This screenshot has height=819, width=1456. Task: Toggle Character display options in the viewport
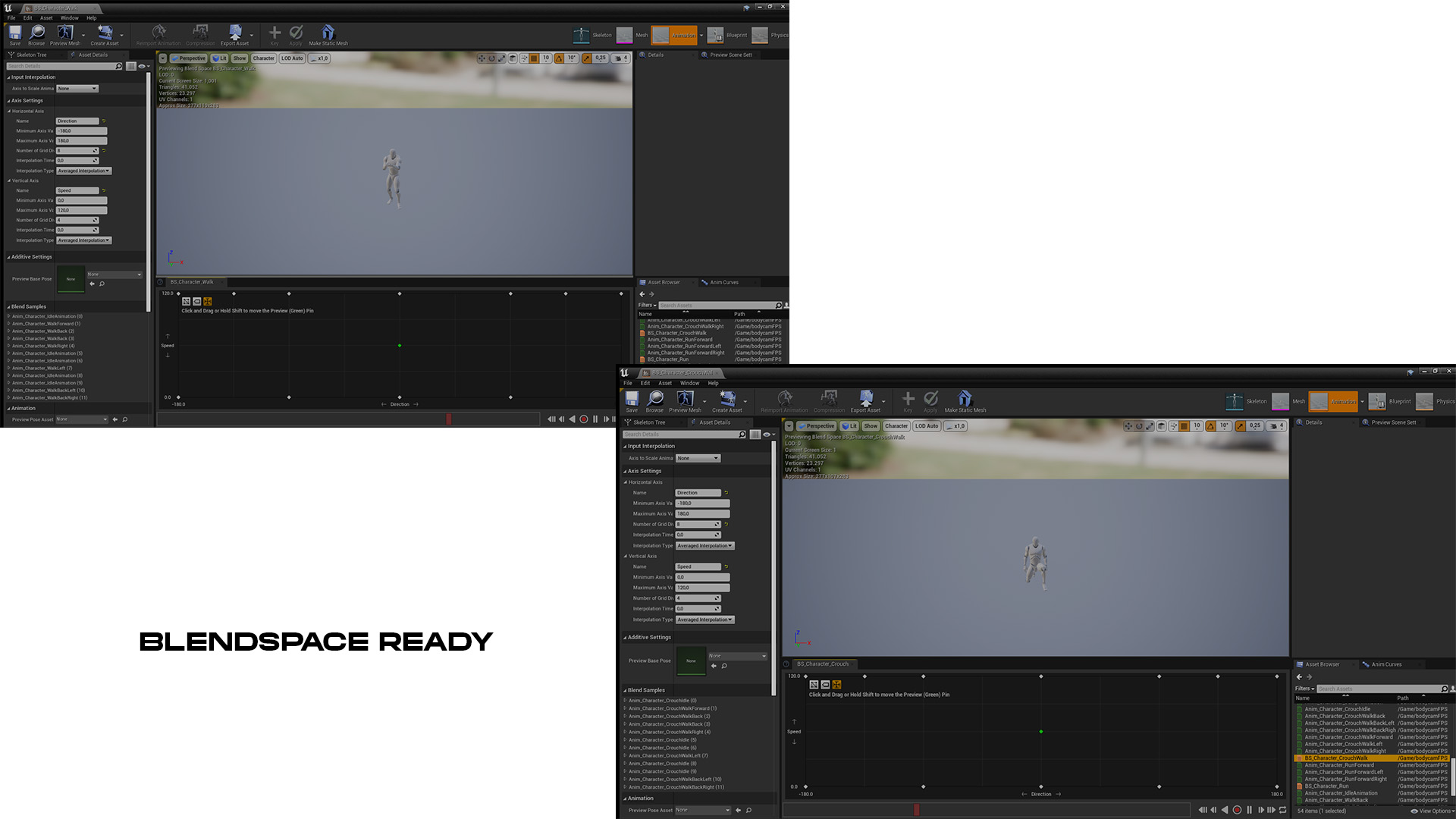896,426
